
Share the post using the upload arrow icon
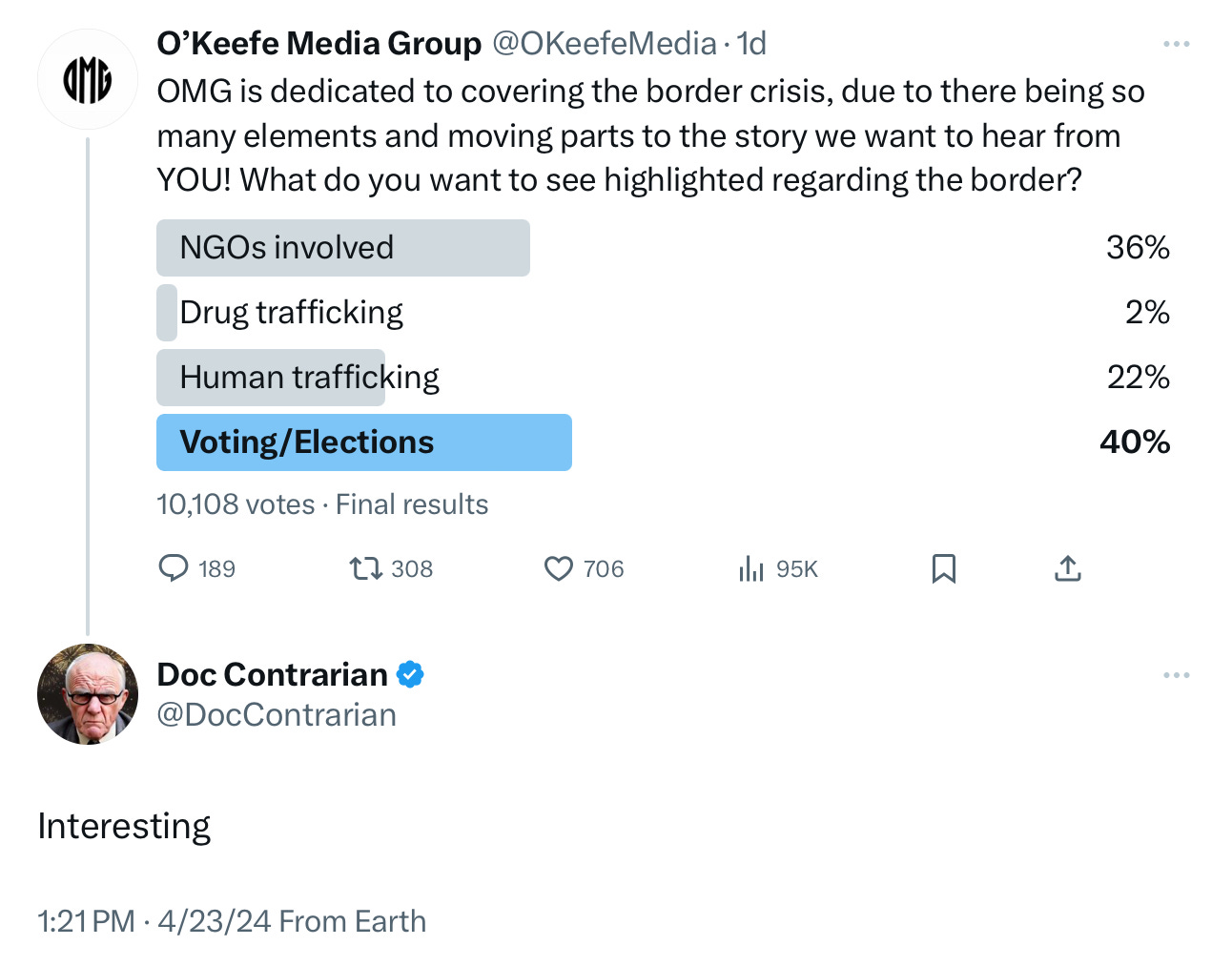pos(1068,568)
